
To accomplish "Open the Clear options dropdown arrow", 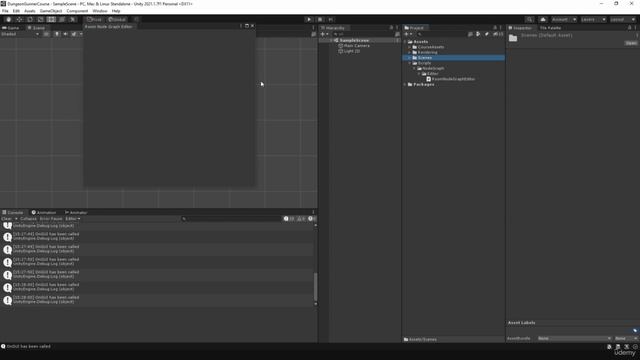I will click(x=16, y=219).
